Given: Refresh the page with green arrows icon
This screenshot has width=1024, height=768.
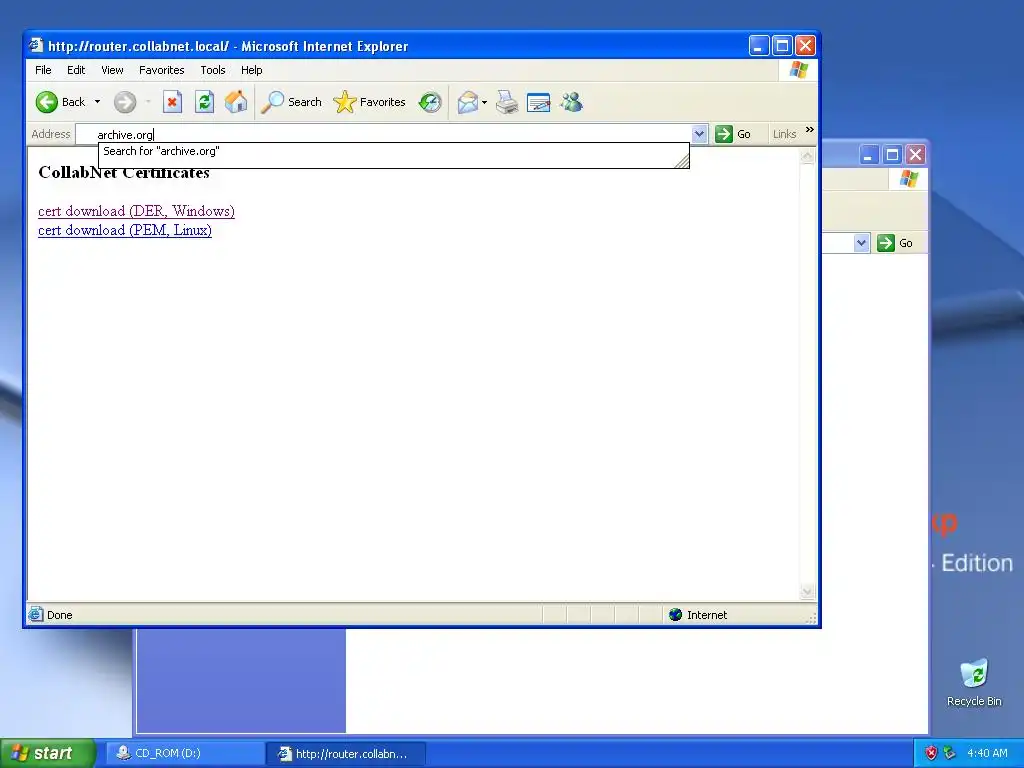Looking at the screenshot, I should tap(204, 102).
